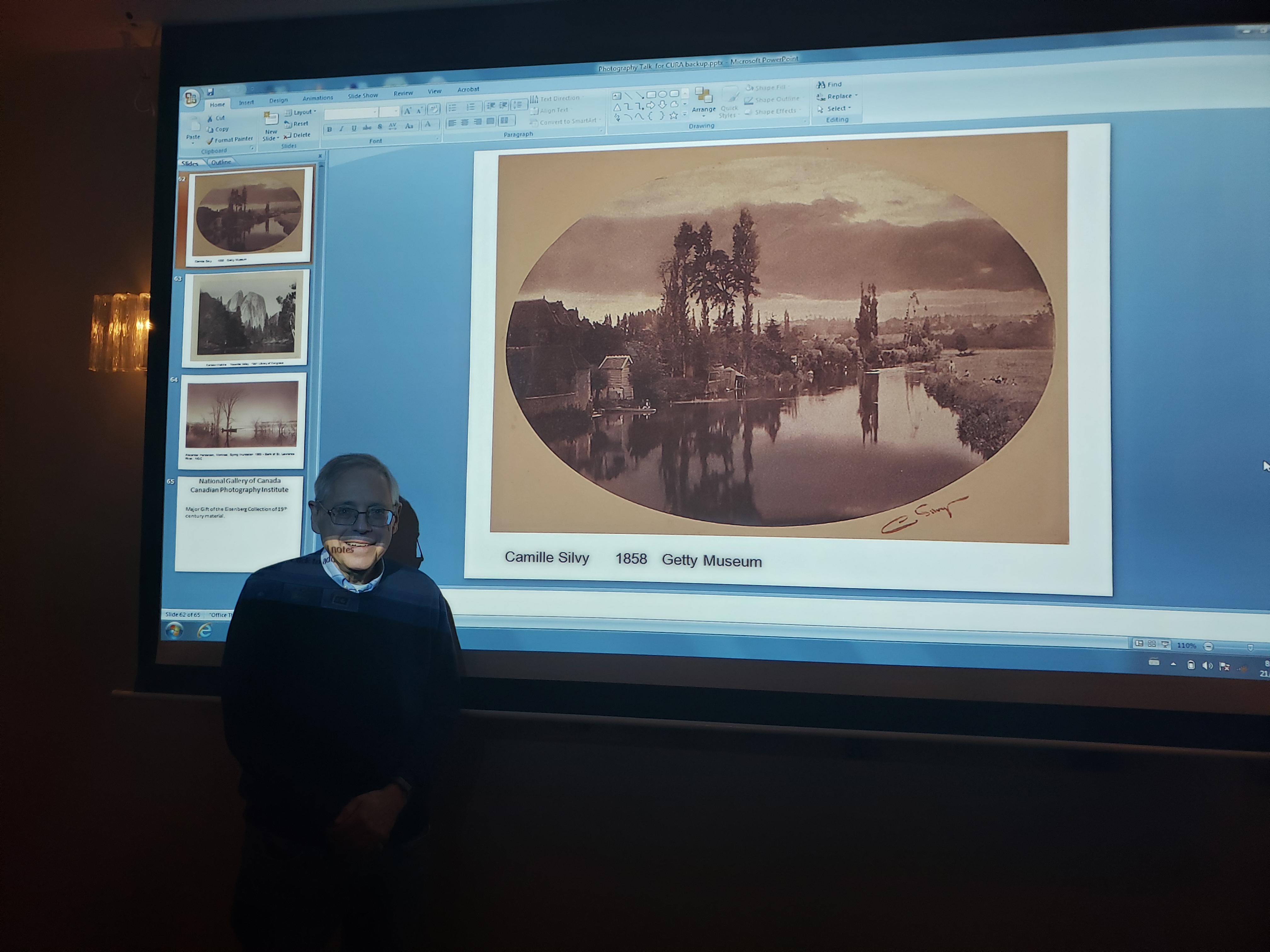This screenshot has height=952, width=1270.
Task: Expand the Select dropdown in Editing
Action: click(x=849, y=109)
